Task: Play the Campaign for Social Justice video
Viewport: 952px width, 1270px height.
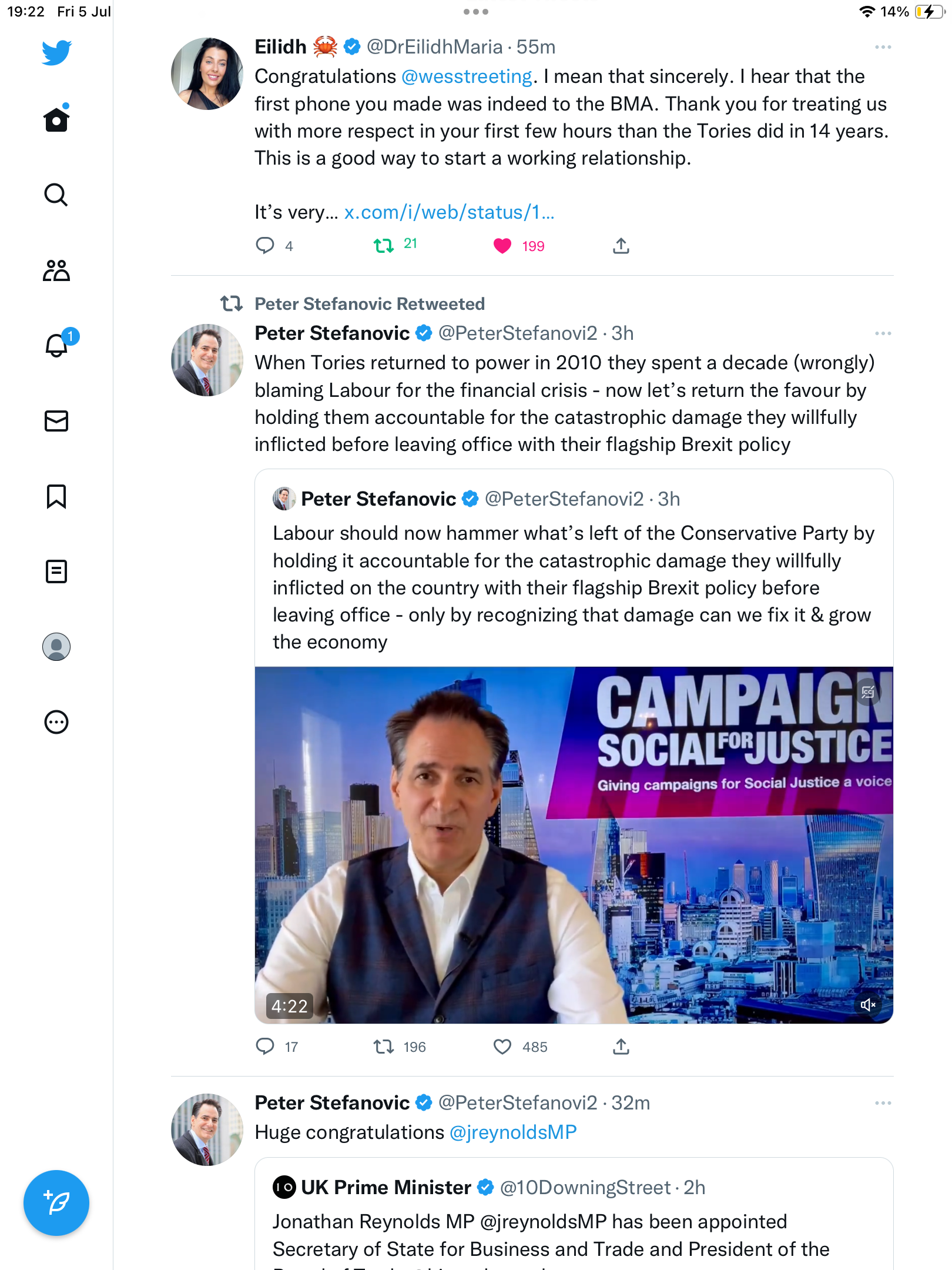Action: coord(574,845)
